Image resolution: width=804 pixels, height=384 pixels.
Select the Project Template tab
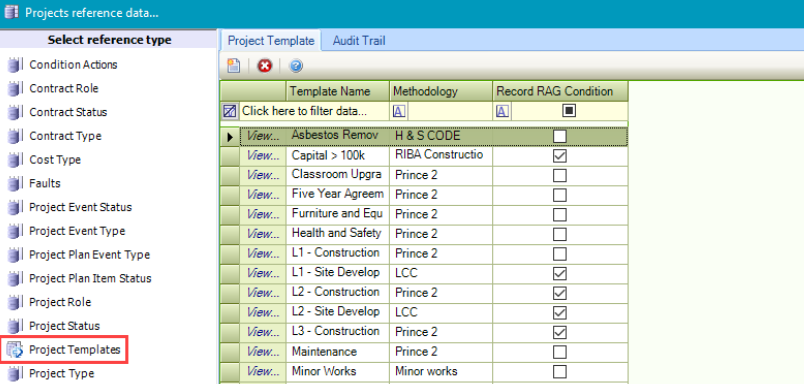pos(271,41)
